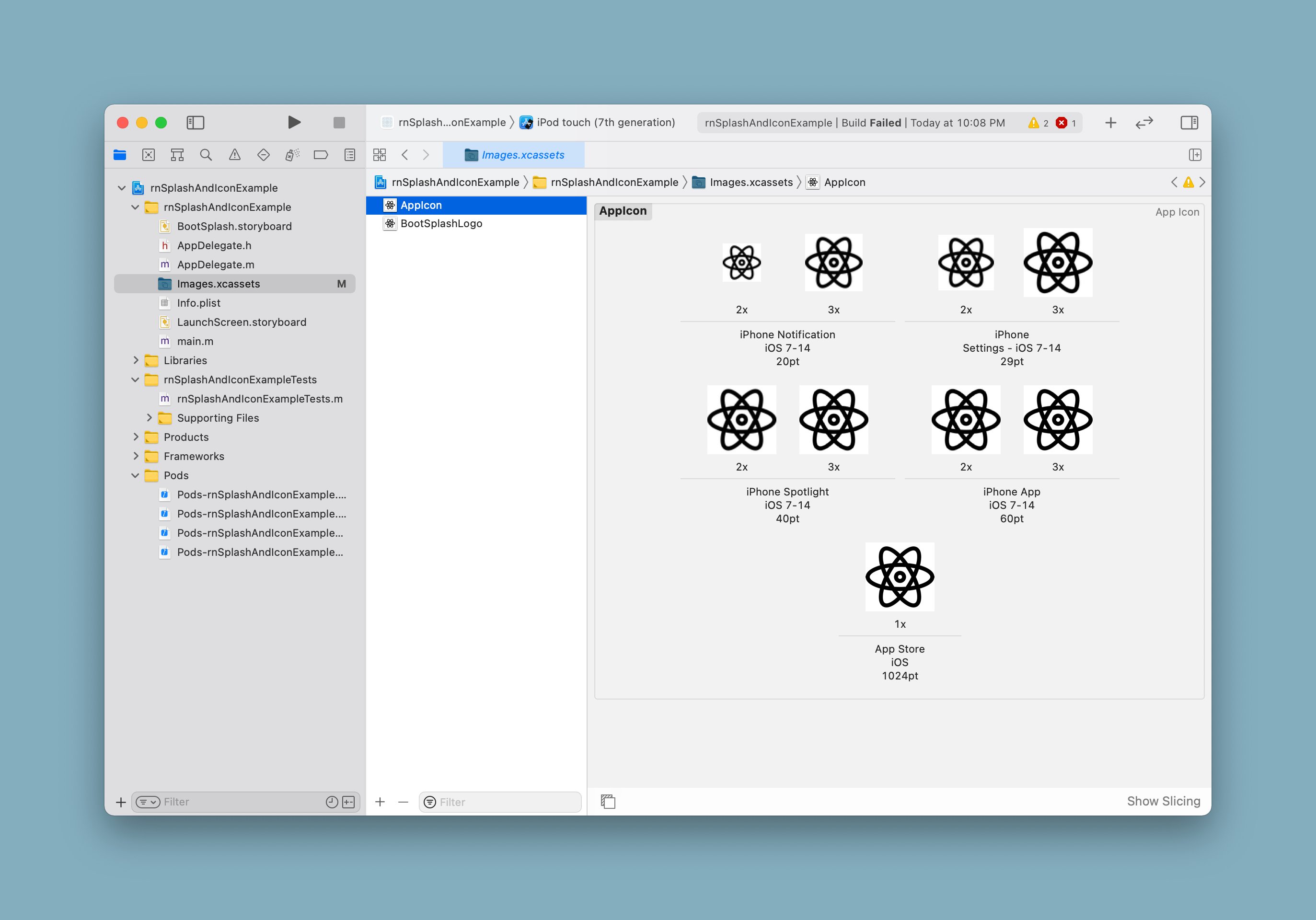Open the Symbol navigator
The height and width of the screenshot is (920, 1316).
click(x=177, y=155)
